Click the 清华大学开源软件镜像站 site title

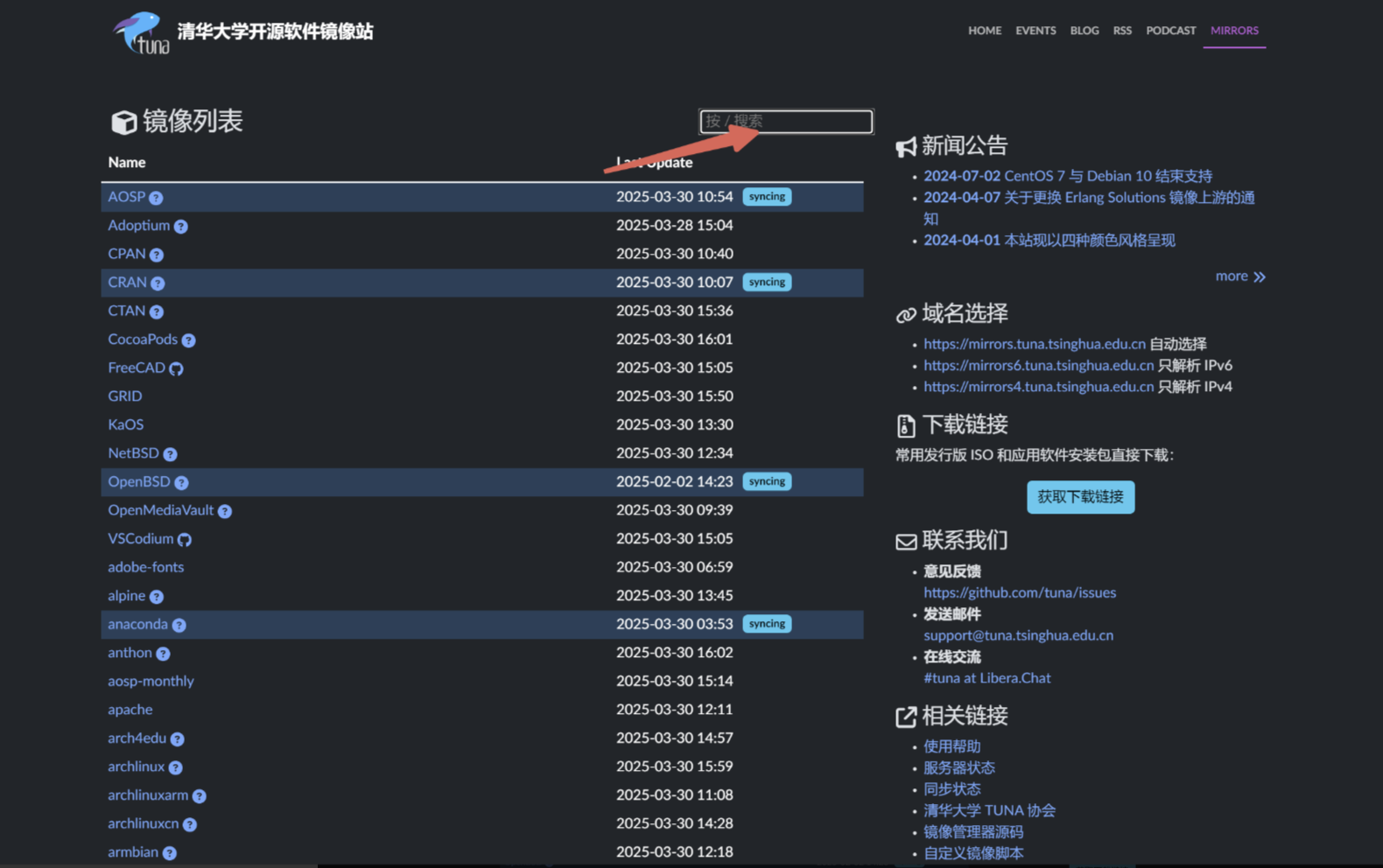click(x=275, y=32)
